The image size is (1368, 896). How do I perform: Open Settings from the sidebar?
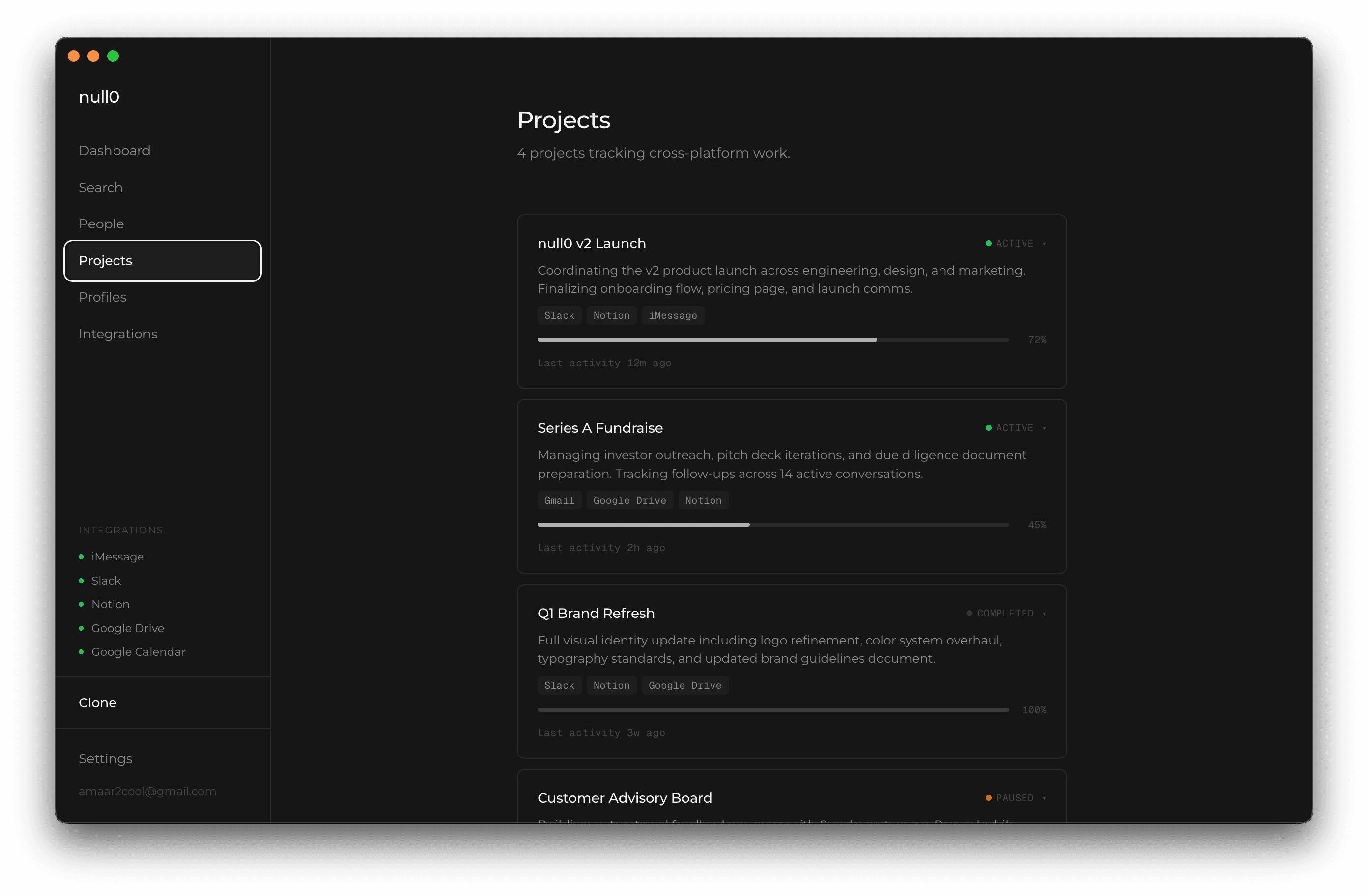[105, 758]
